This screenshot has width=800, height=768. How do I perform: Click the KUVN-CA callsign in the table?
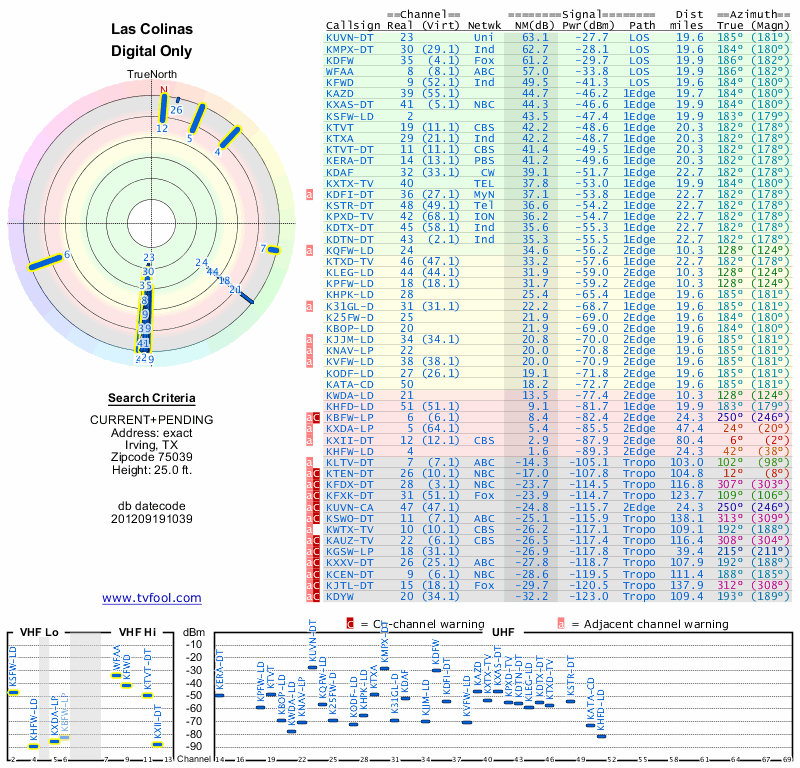coord(349,508)
